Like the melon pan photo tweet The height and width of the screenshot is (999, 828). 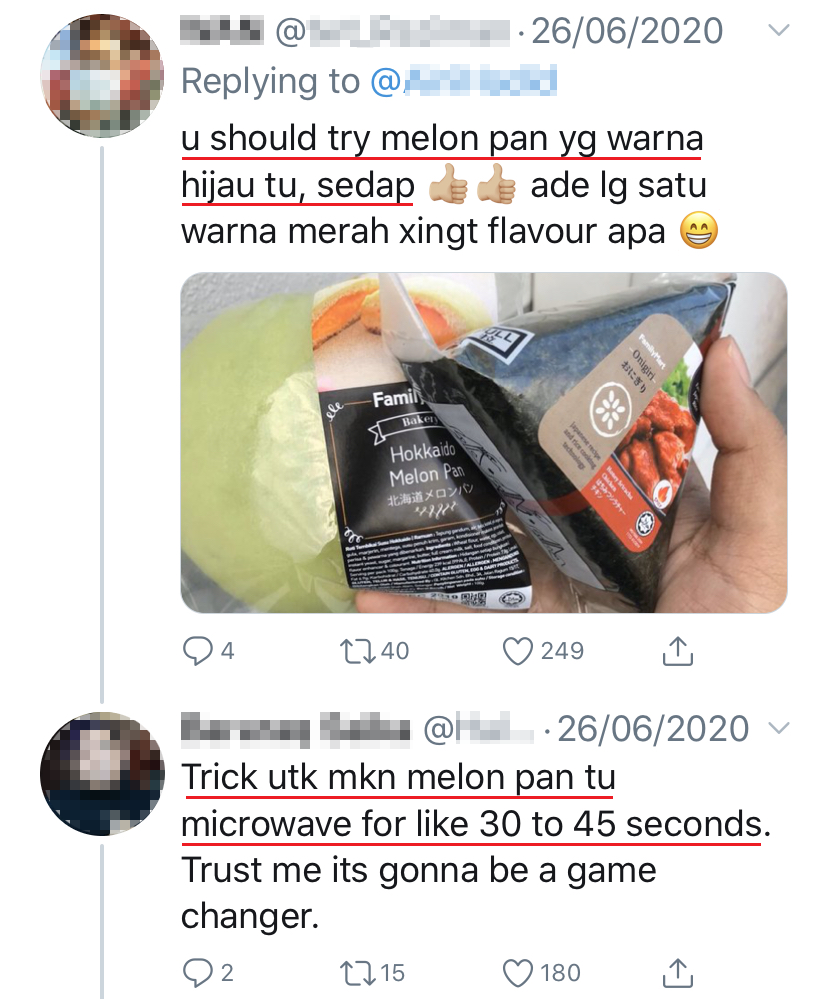(x=516, y=651)
